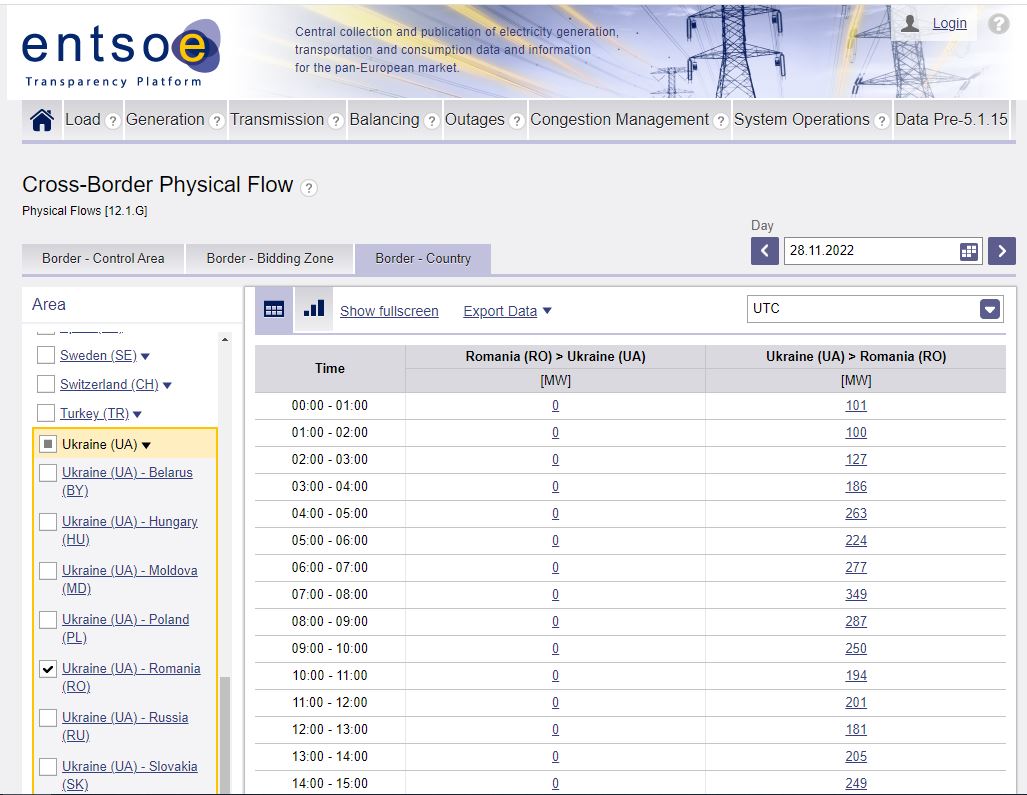Open help icon next to Congestion Management
This screenshot has height=795, width=1027.
tap(721, 120)
